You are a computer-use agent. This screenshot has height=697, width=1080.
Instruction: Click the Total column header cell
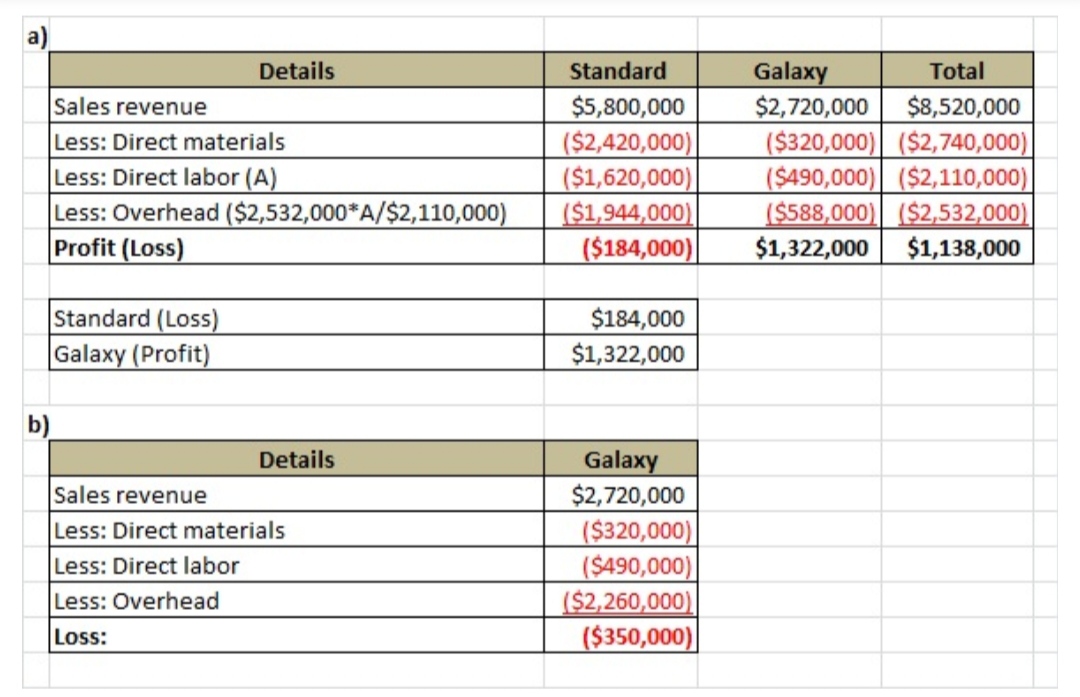click(x=956, y=71)
